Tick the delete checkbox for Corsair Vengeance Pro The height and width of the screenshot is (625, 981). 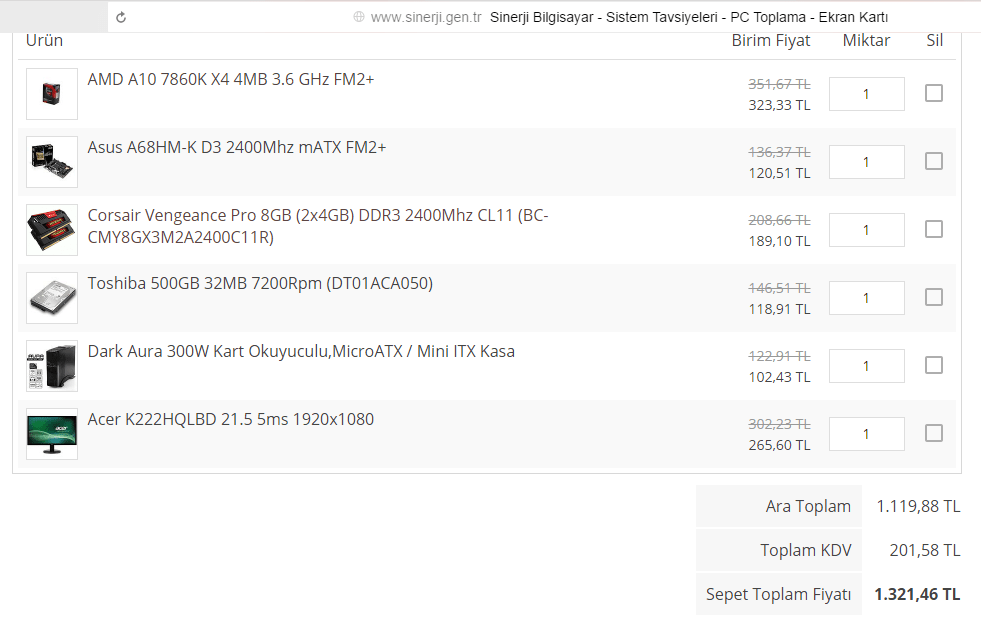point(933,229)
